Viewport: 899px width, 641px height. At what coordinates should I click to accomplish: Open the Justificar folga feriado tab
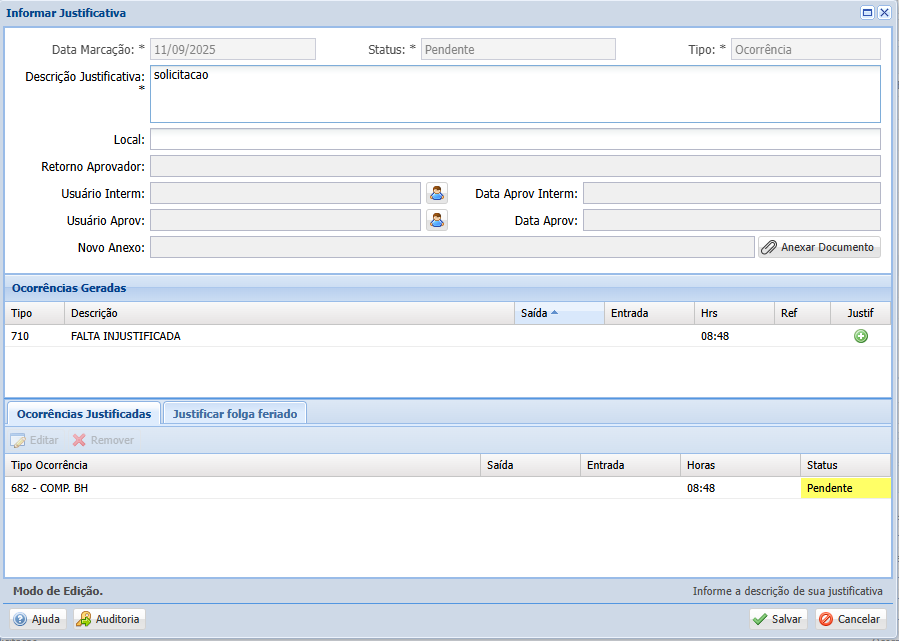(x=235, y=414)
